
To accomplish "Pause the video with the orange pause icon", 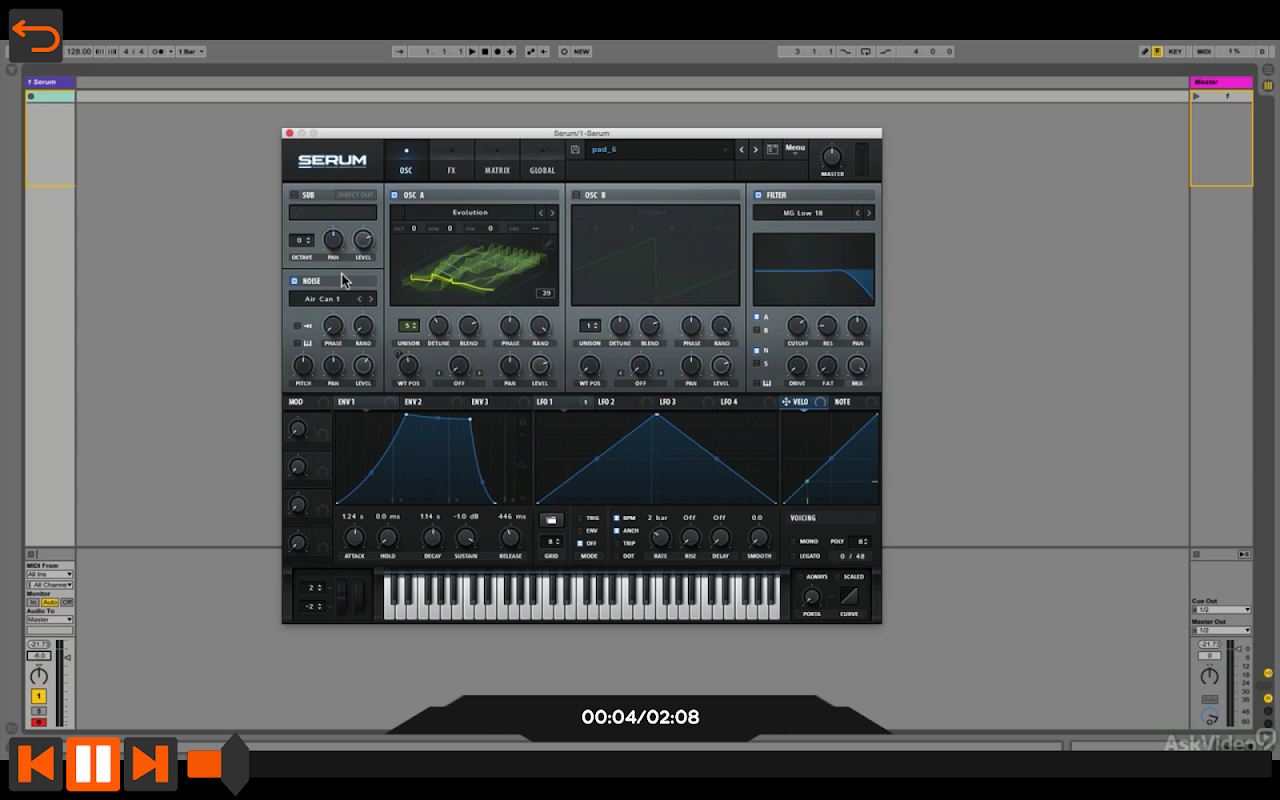I will click(x=93, y=765).
